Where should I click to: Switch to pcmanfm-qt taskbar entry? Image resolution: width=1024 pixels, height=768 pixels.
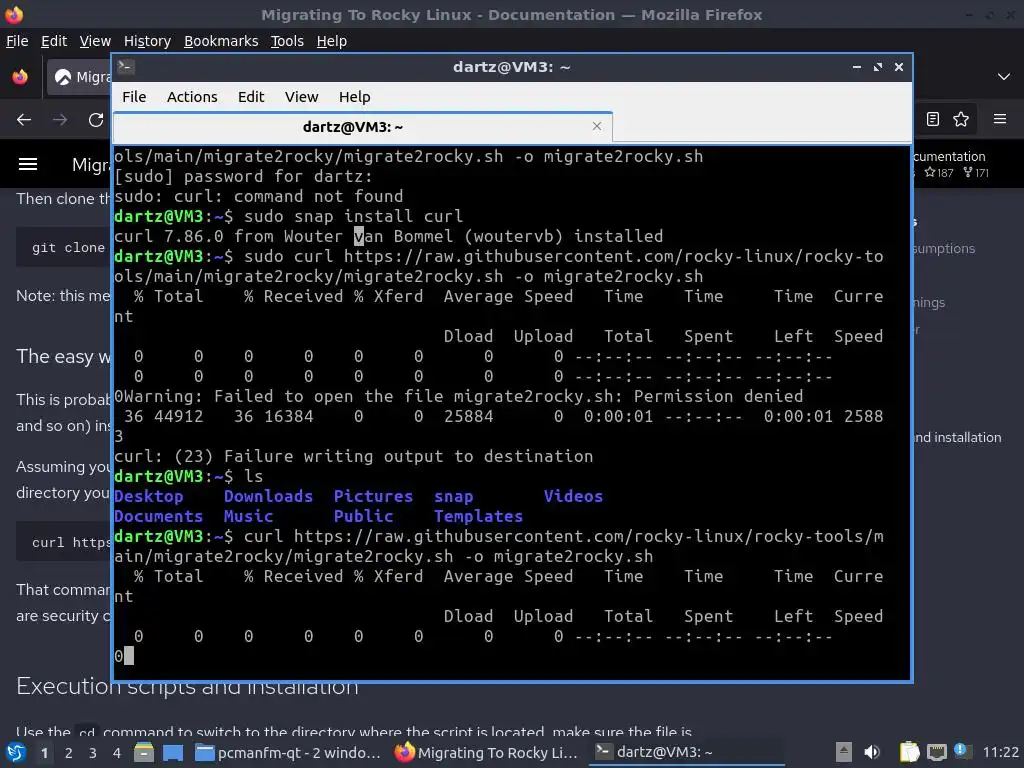coord(288,753)
